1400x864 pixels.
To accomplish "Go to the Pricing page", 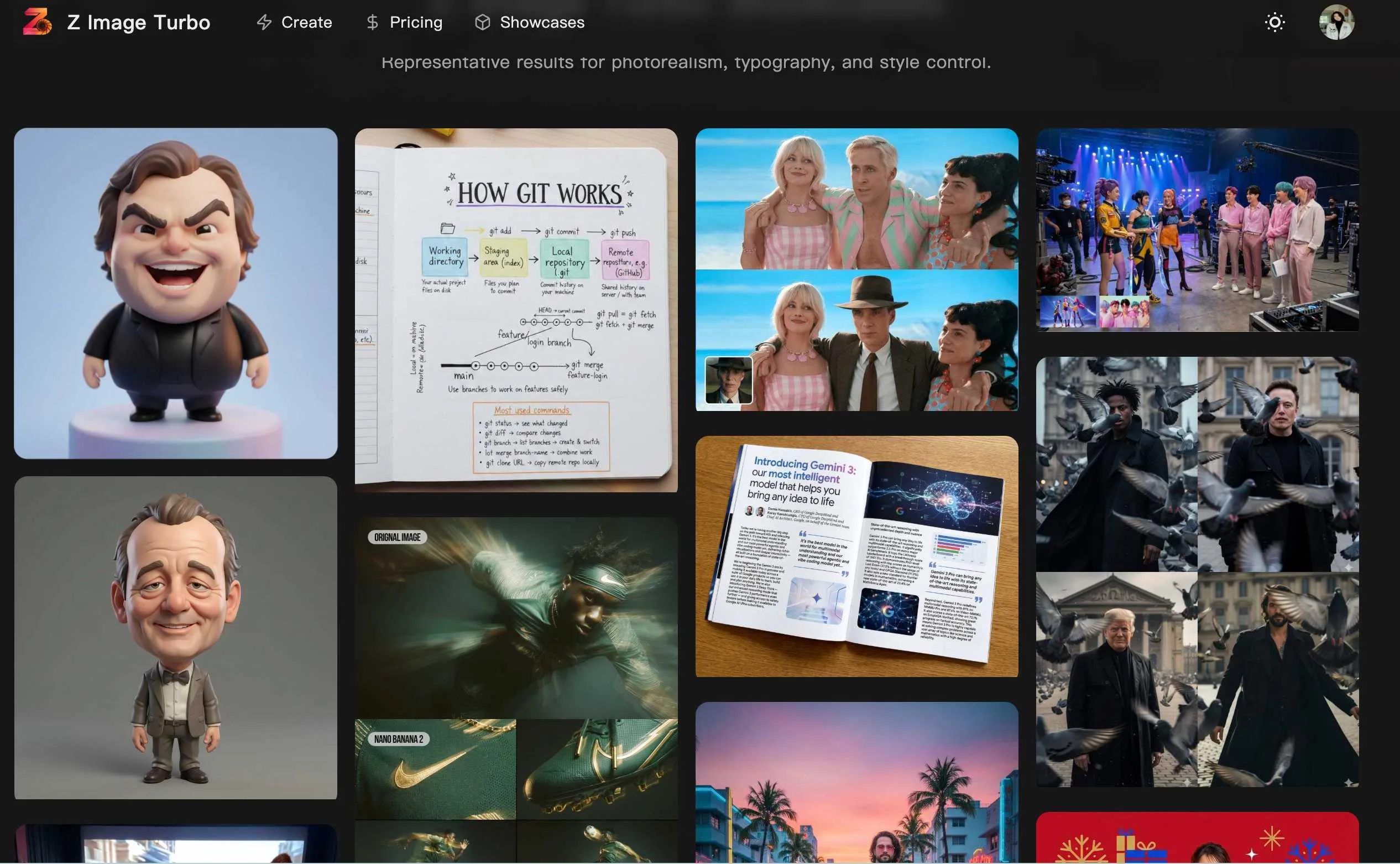I will [x=416, y=22].
